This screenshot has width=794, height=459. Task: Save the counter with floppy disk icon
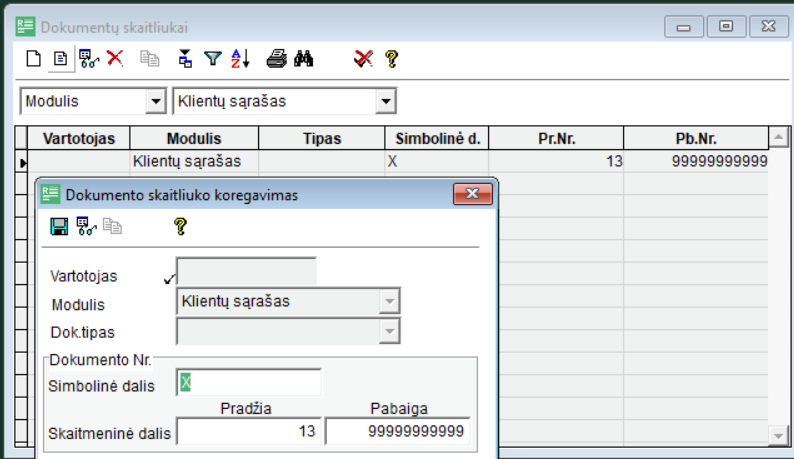pos(60,227)
